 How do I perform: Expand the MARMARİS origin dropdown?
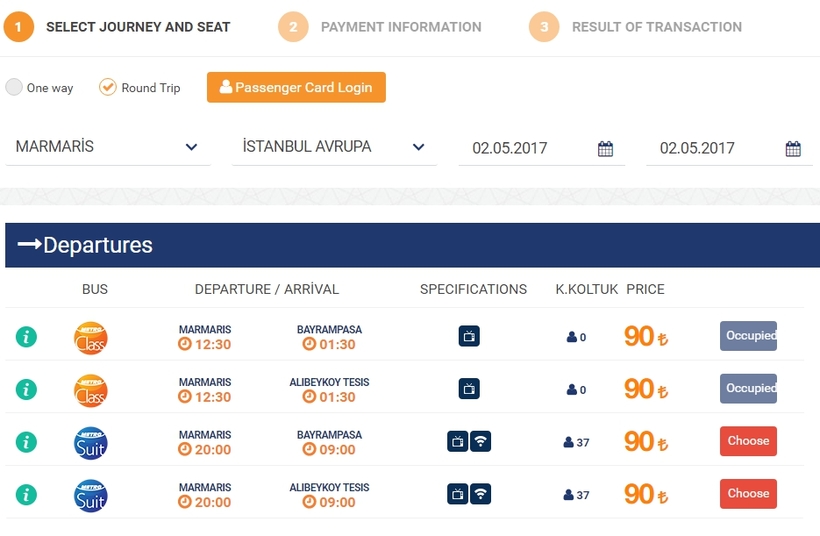coord(108,147)
